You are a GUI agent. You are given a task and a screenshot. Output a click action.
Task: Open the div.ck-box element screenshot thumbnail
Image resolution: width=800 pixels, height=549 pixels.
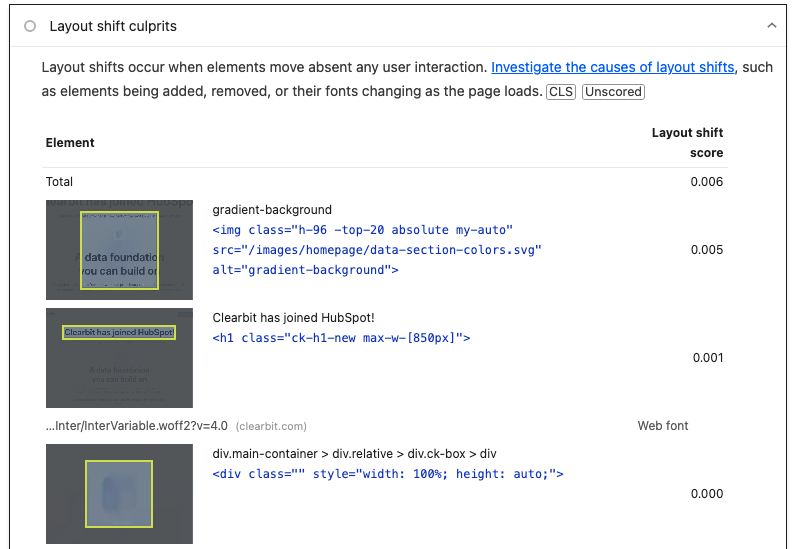point(119,494)
